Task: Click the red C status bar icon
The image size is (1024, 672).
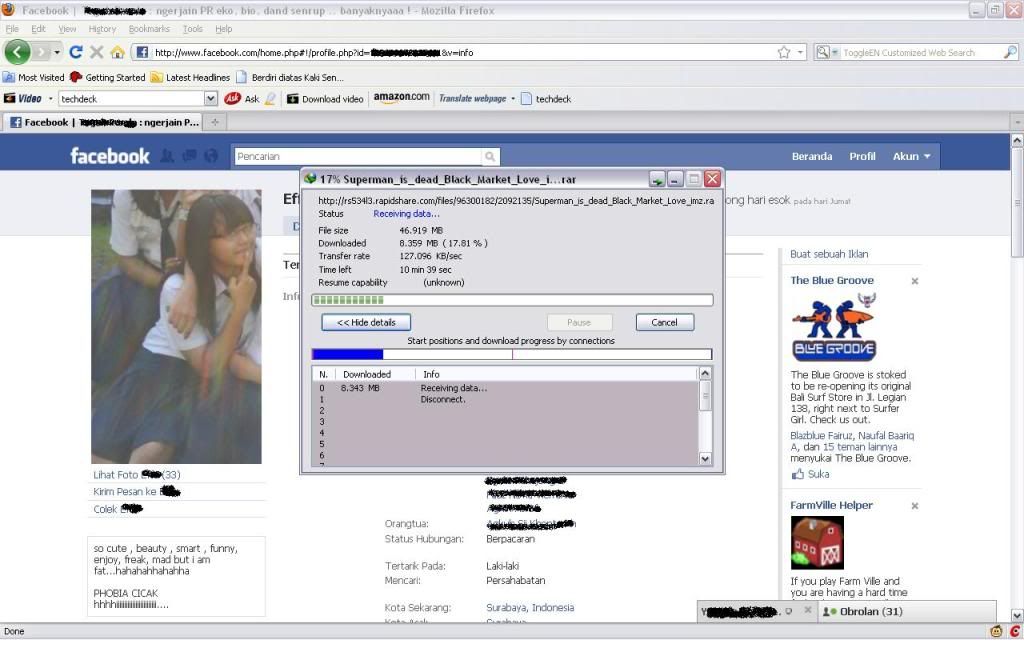Action: 1015,631
